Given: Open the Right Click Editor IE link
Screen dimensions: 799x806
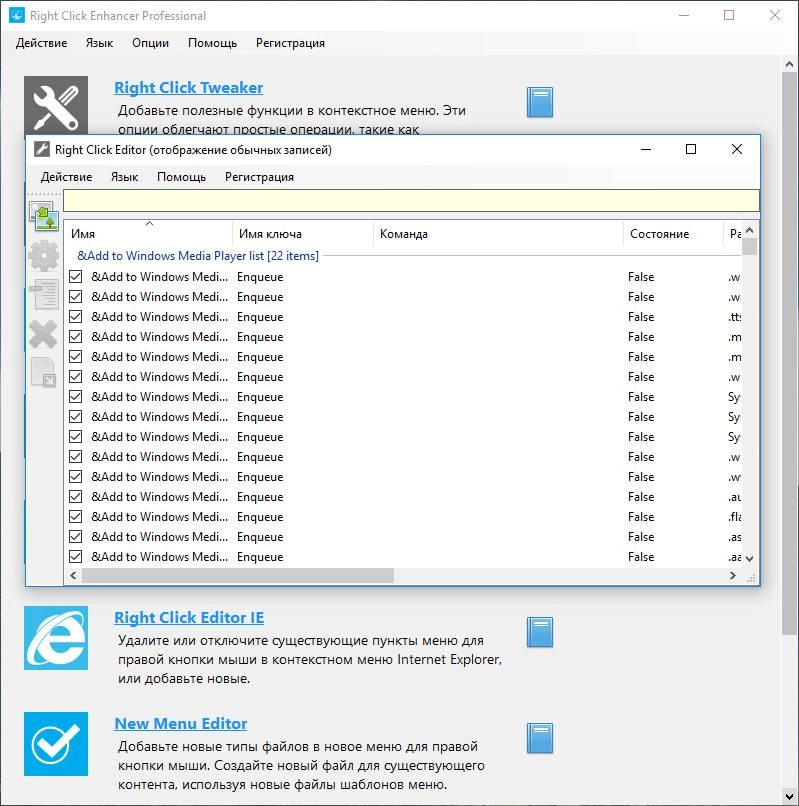Looking at the screenshot, I should [x=189, y=617].
